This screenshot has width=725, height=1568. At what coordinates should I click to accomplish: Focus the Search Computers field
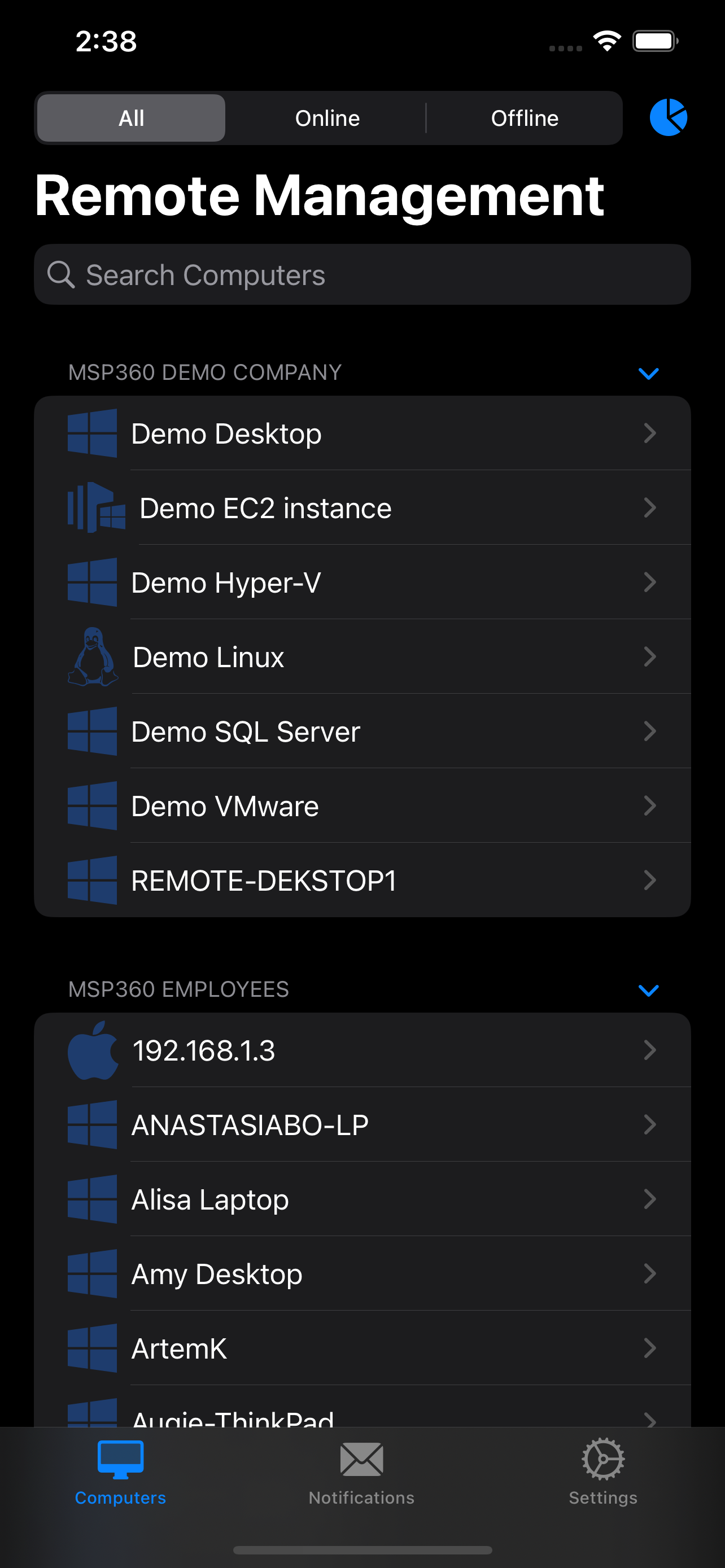click(x=362, y=274)
